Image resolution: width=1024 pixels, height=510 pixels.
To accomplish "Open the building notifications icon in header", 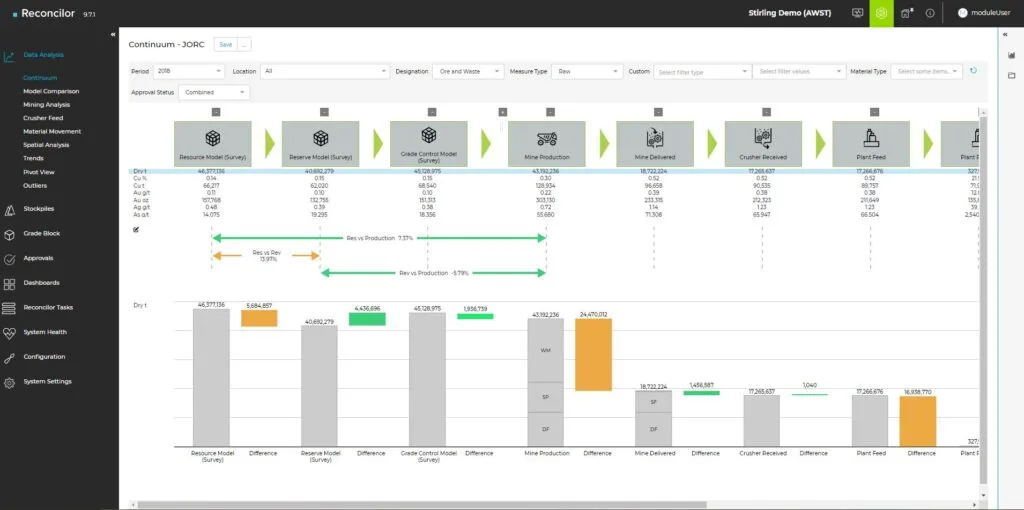I will [x=906, y=13].
